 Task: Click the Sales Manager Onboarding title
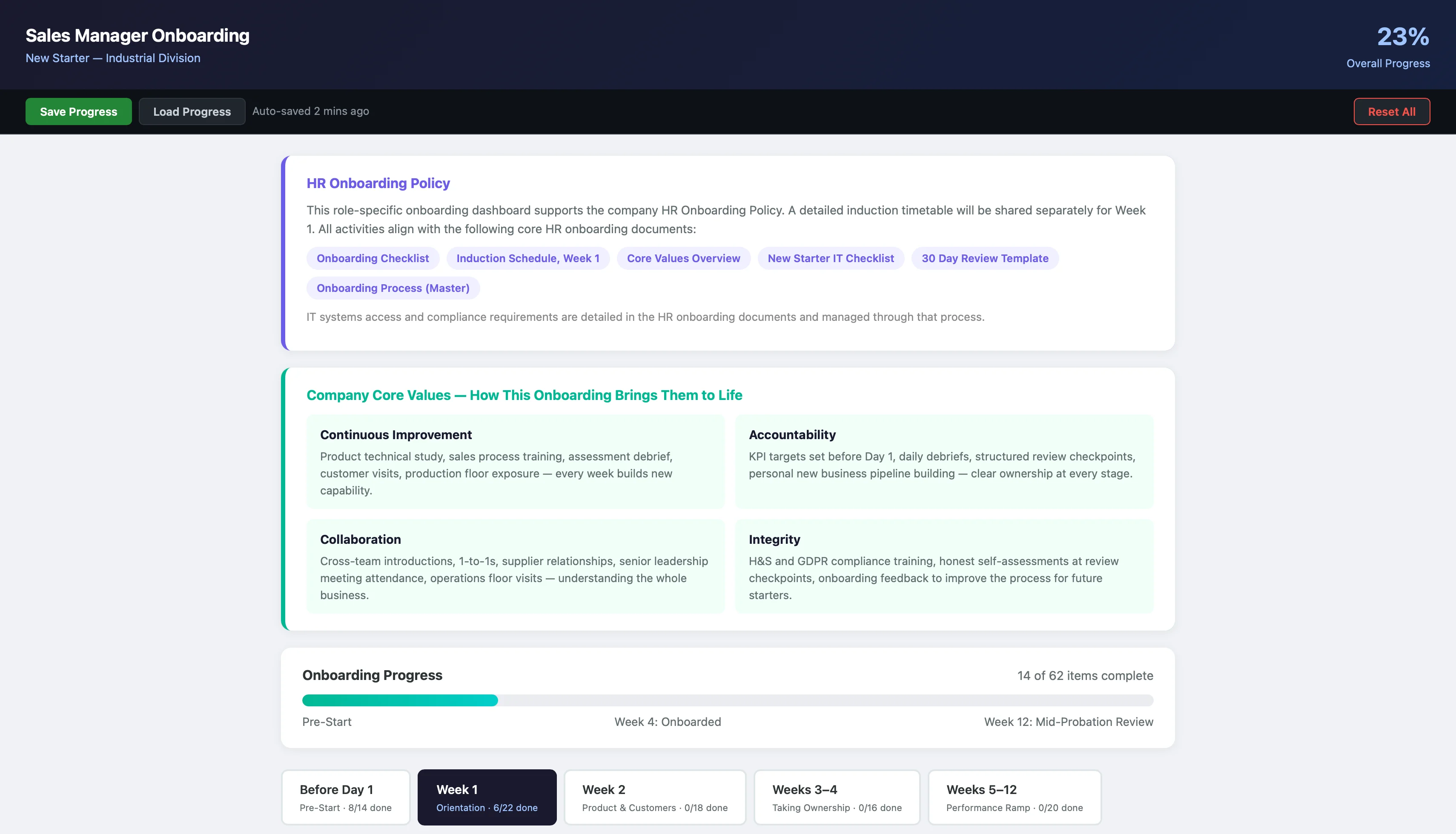[x=137, y=35]
